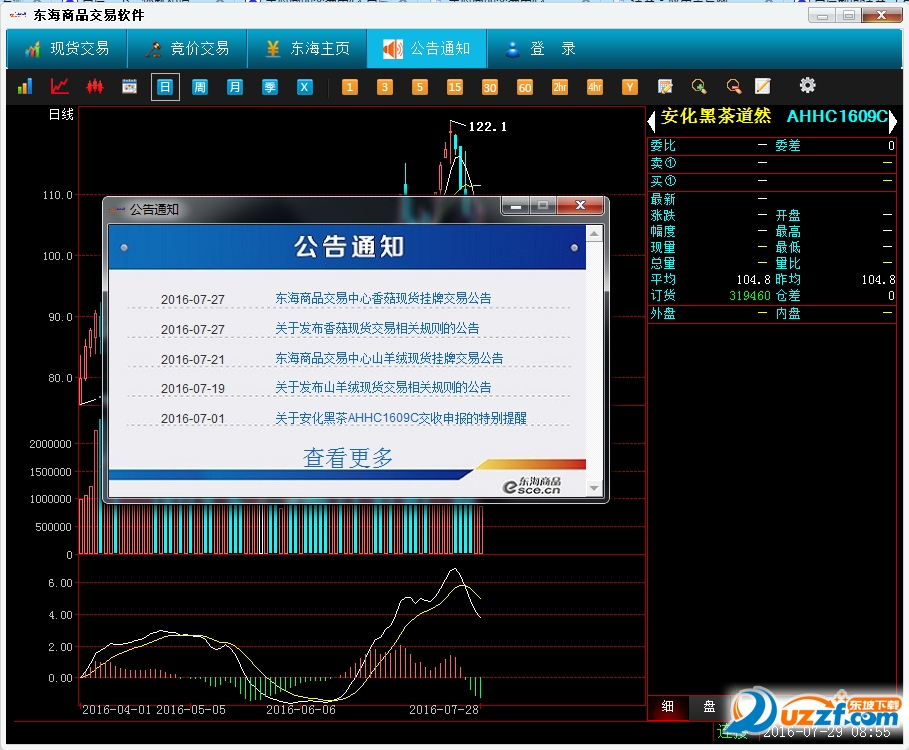This screenshot has width=909, height=750.
Task: Click the 2016-07-21 announcement date
Action: [192, 359]
